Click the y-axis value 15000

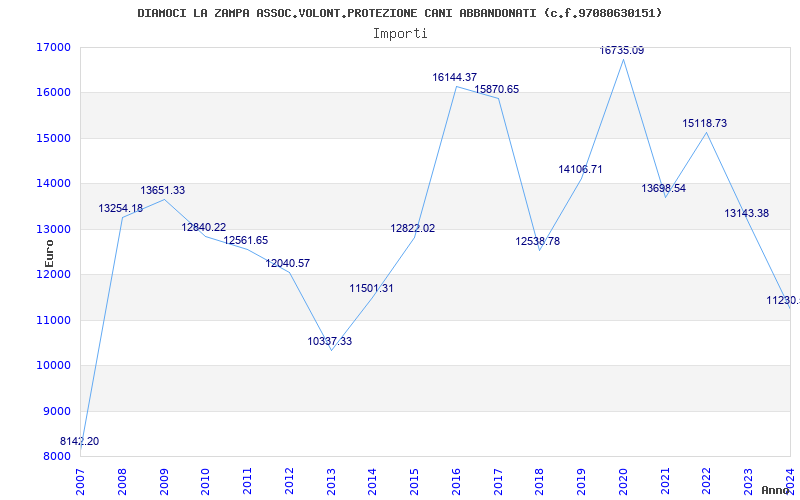pos(53,138)
